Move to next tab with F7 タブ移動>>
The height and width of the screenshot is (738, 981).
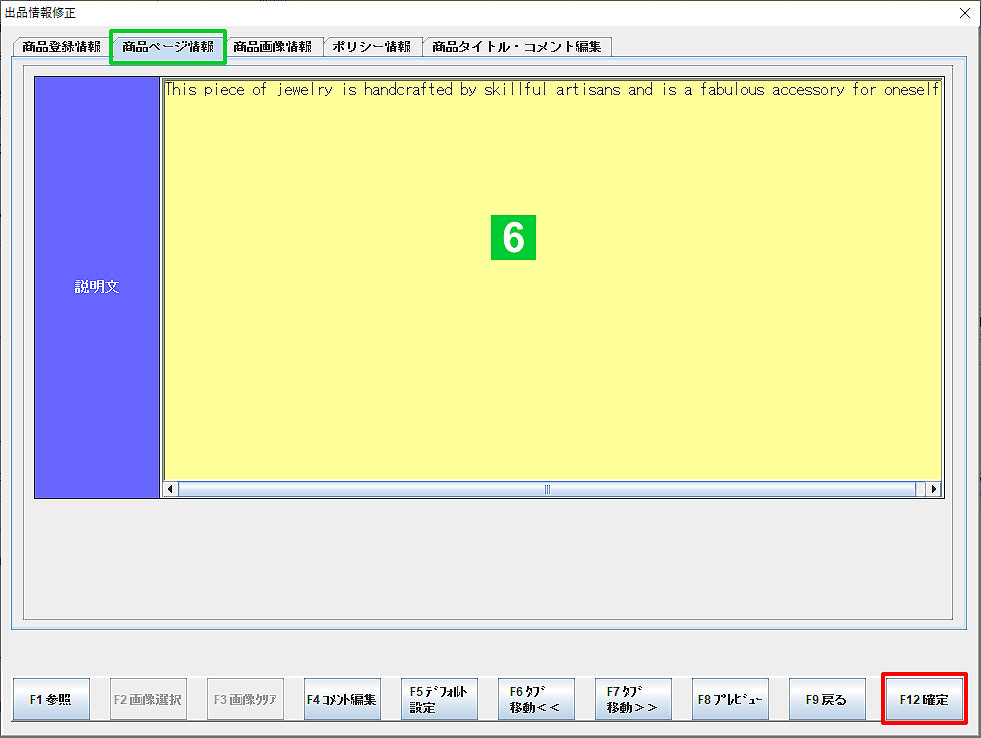tap(633, 699)
